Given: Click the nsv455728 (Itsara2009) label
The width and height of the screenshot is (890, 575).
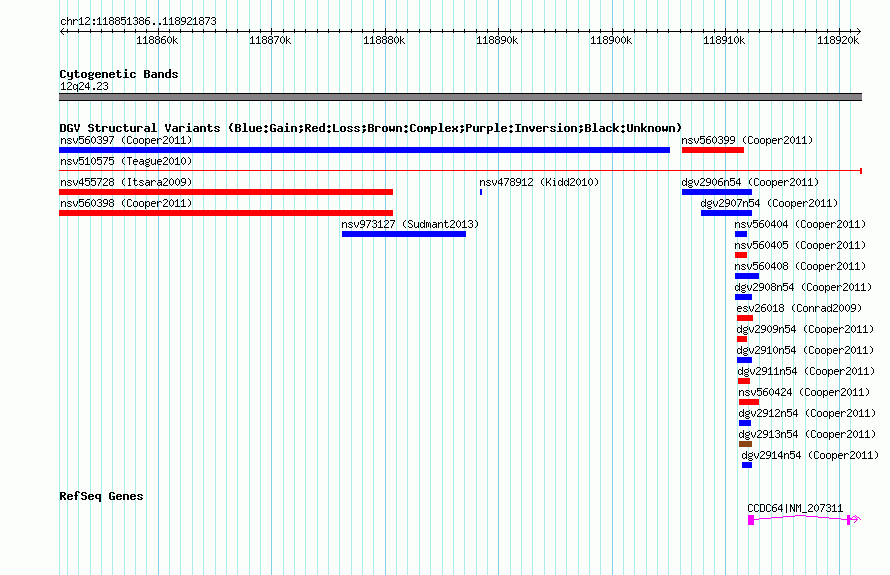Looking at the screenshot, I should click(x=126, y=182).
